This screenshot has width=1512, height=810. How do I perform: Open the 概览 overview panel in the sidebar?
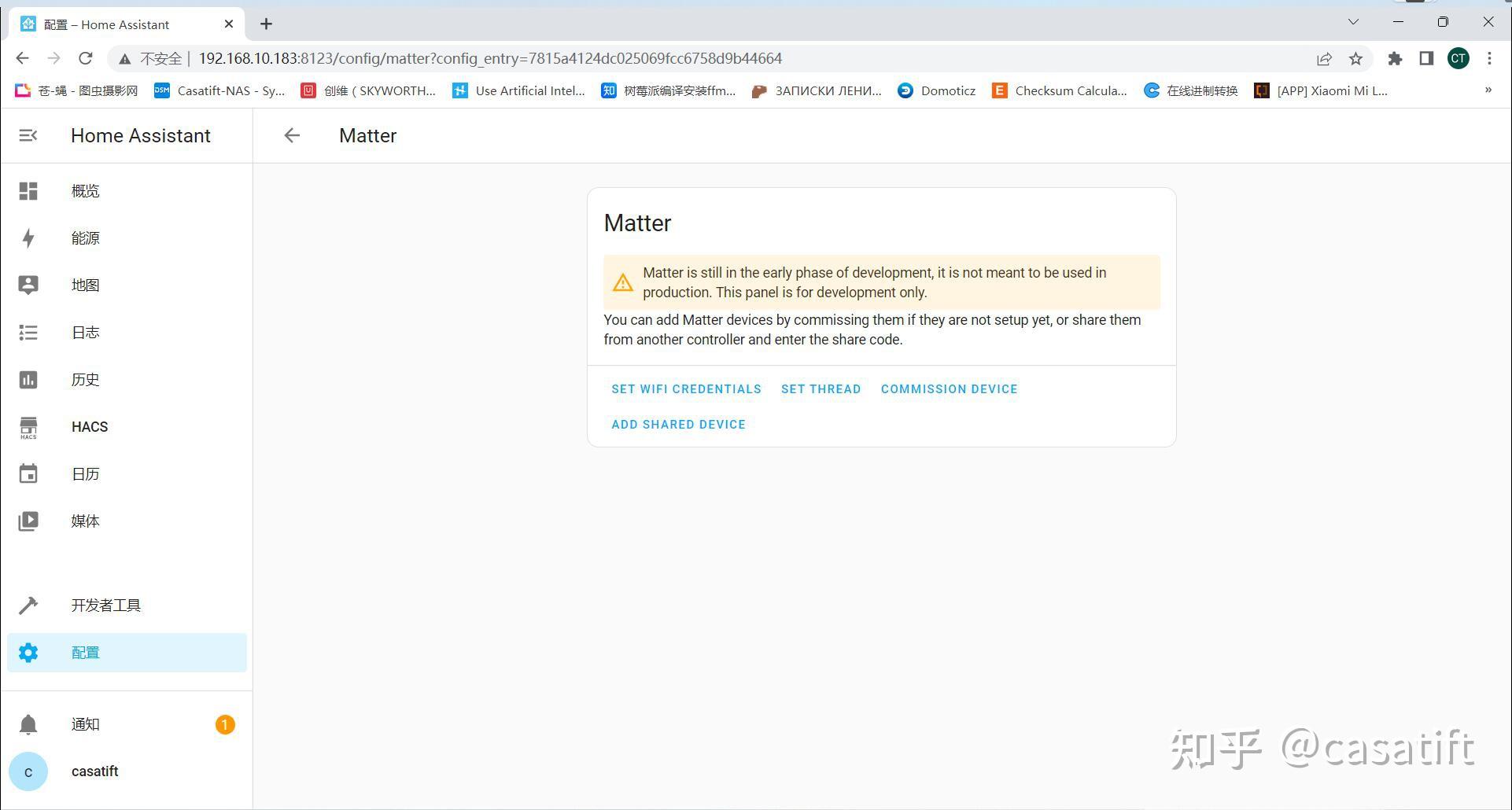click(28, 190)
